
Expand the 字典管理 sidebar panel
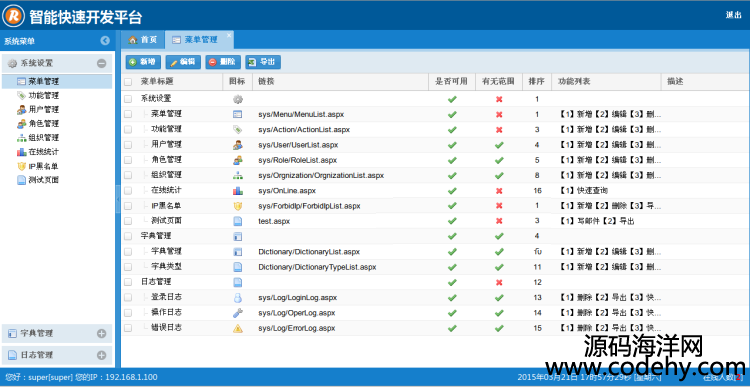coord(101,333)
